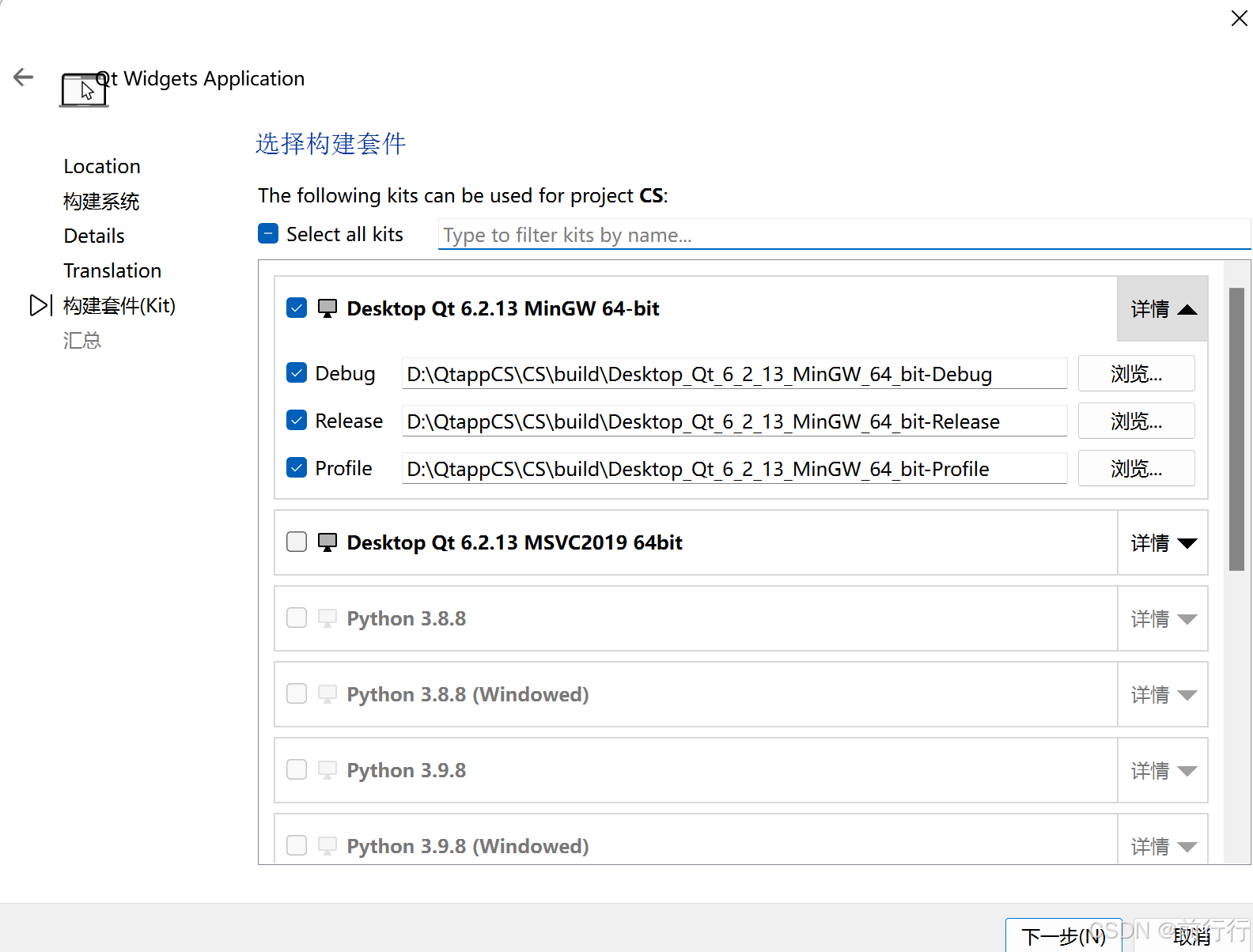Screen dimensions: 1253x952
Task: Open the Details wizard step
Action: pyautogui.click(x=94, y=236)
